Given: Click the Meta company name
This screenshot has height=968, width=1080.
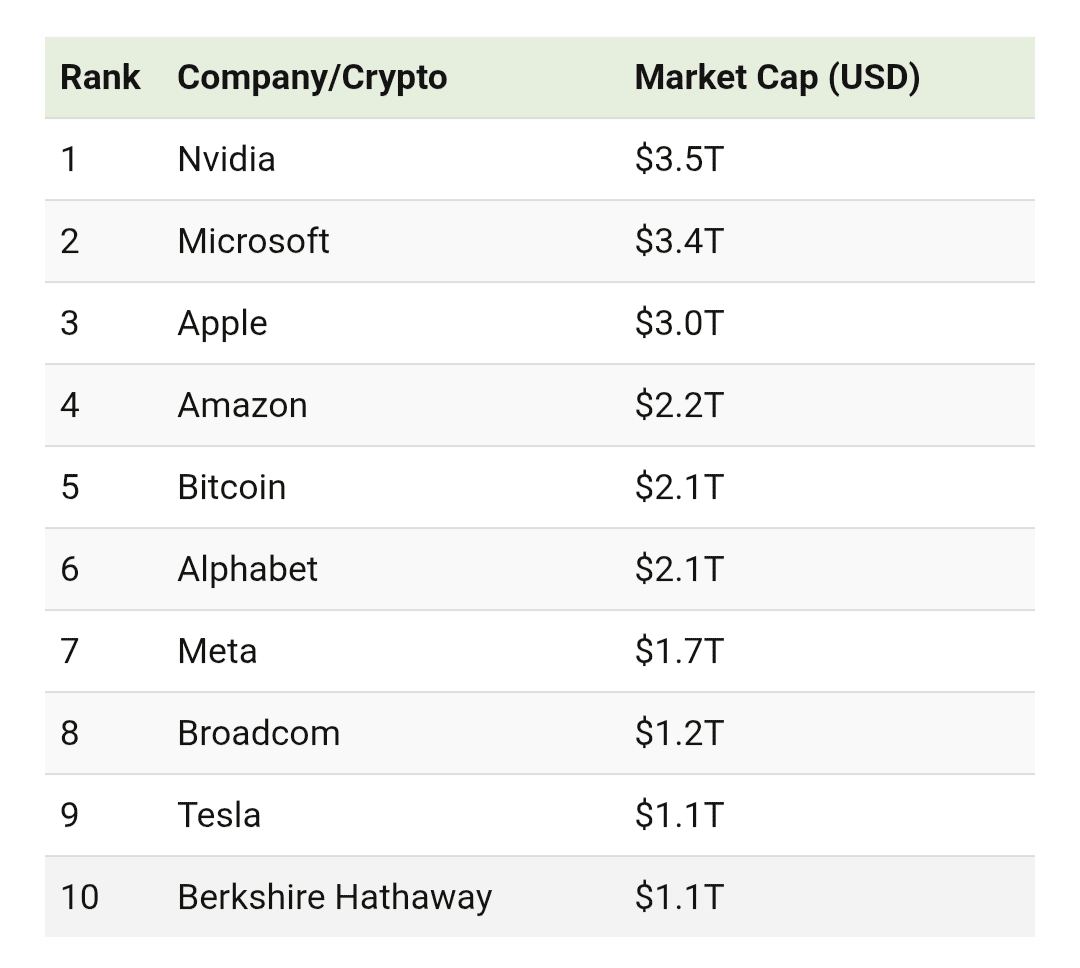Looking at the screenshot, I should [217, 652].
